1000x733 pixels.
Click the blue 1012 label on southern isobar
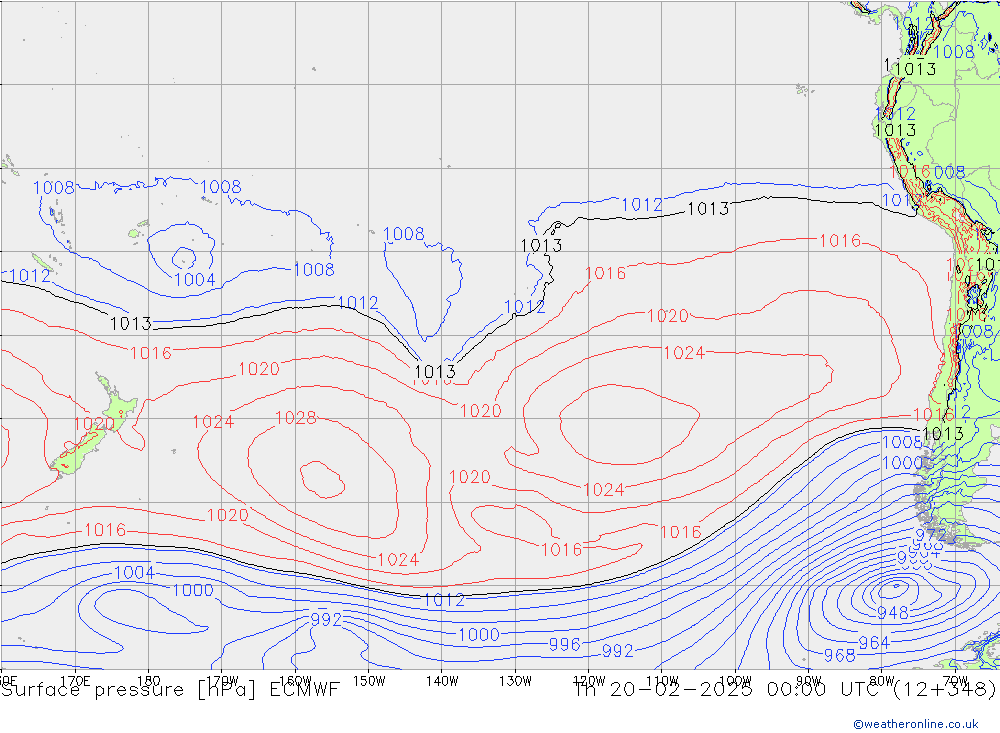[444, 600]
